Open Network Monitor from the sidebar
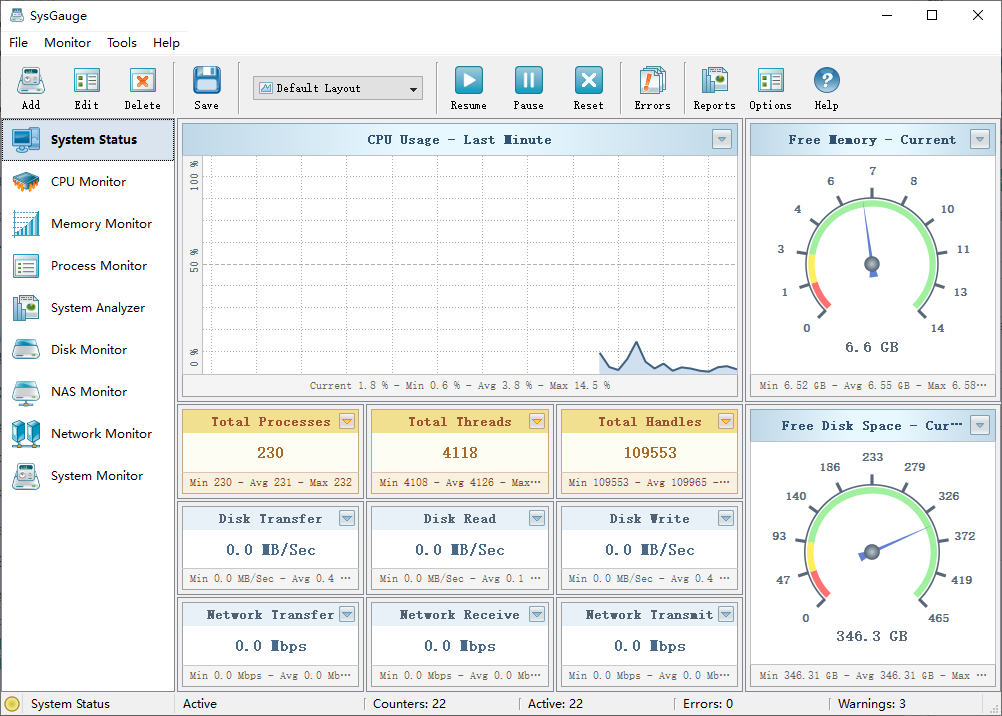1002x716 pixels. (x=88, y=434)
